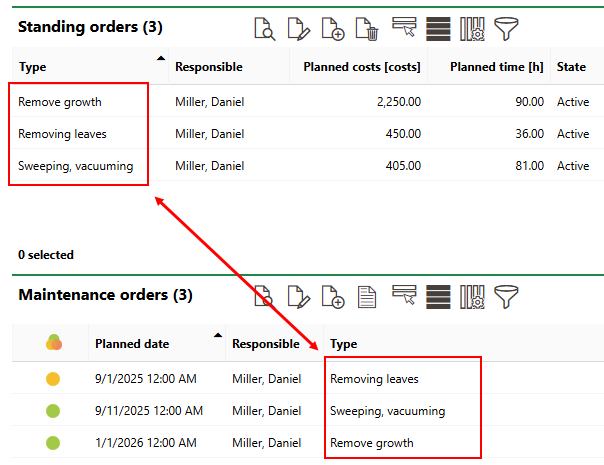Screen dimensions: 604x465
Task: Click the view details icon in Standing orders
Action: tap(264, 29)
